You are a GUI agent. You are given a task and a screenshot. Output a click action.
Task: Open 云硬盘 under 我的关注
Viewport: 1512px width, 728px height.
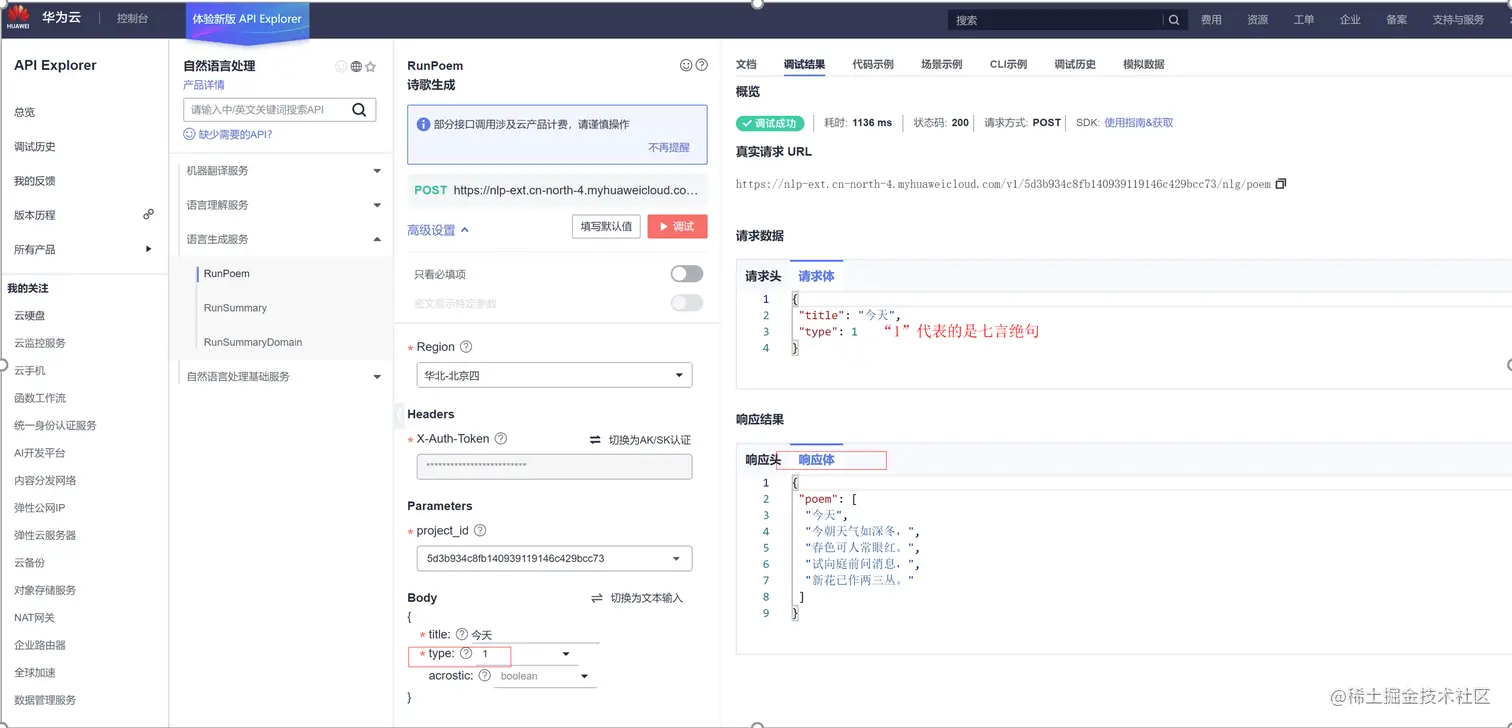(x=30, y=315)
